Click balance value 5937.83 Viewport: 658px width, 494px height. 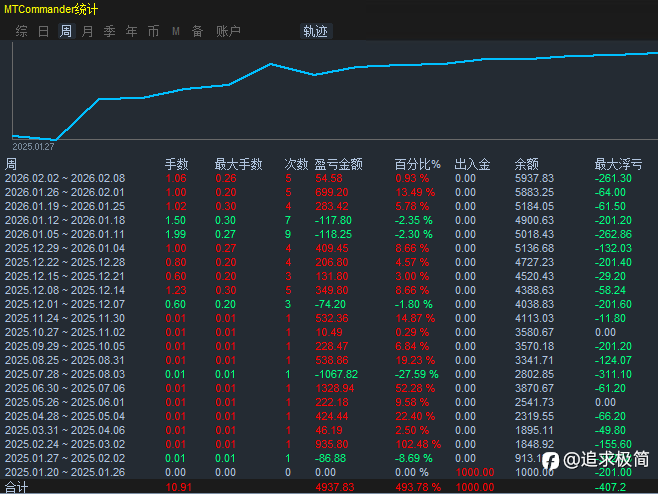tap(534, 178)
